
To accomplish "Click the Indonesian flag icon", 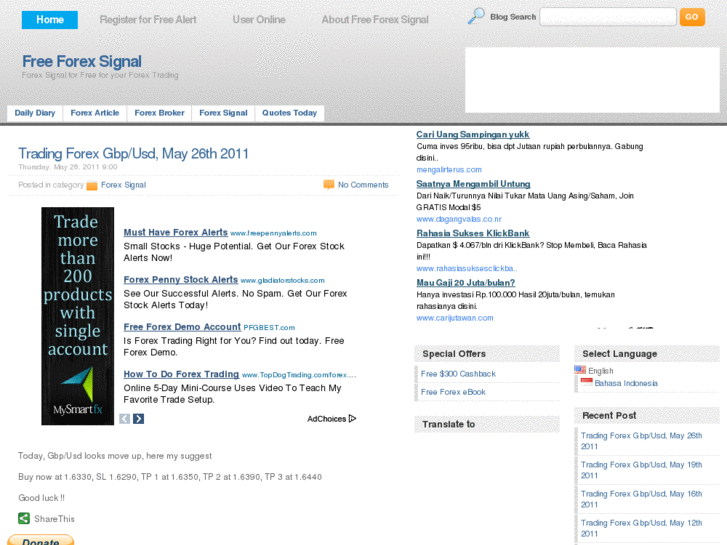I will tap(587, 383).
